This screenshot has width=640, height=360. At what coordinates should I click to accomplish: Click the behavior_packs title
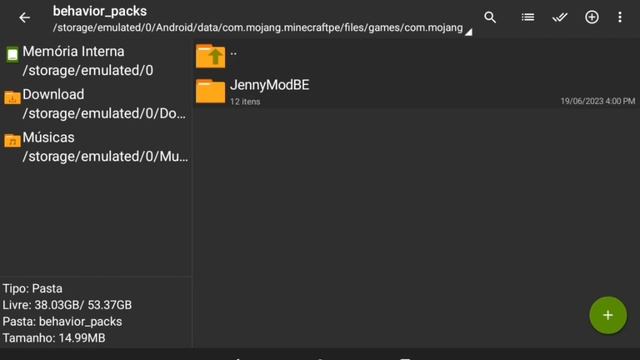[x=100, y=11]
